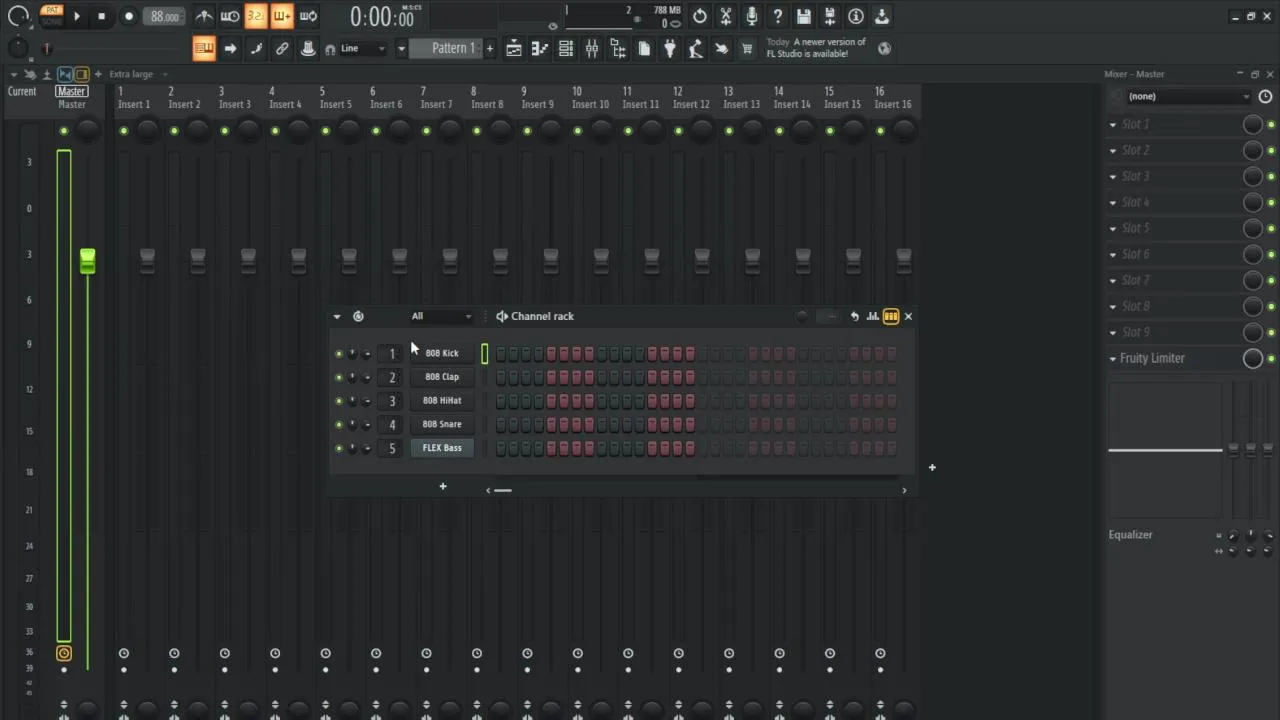Select the Insert 5 mixer track
1280x720 pixels.
[336, 97]
